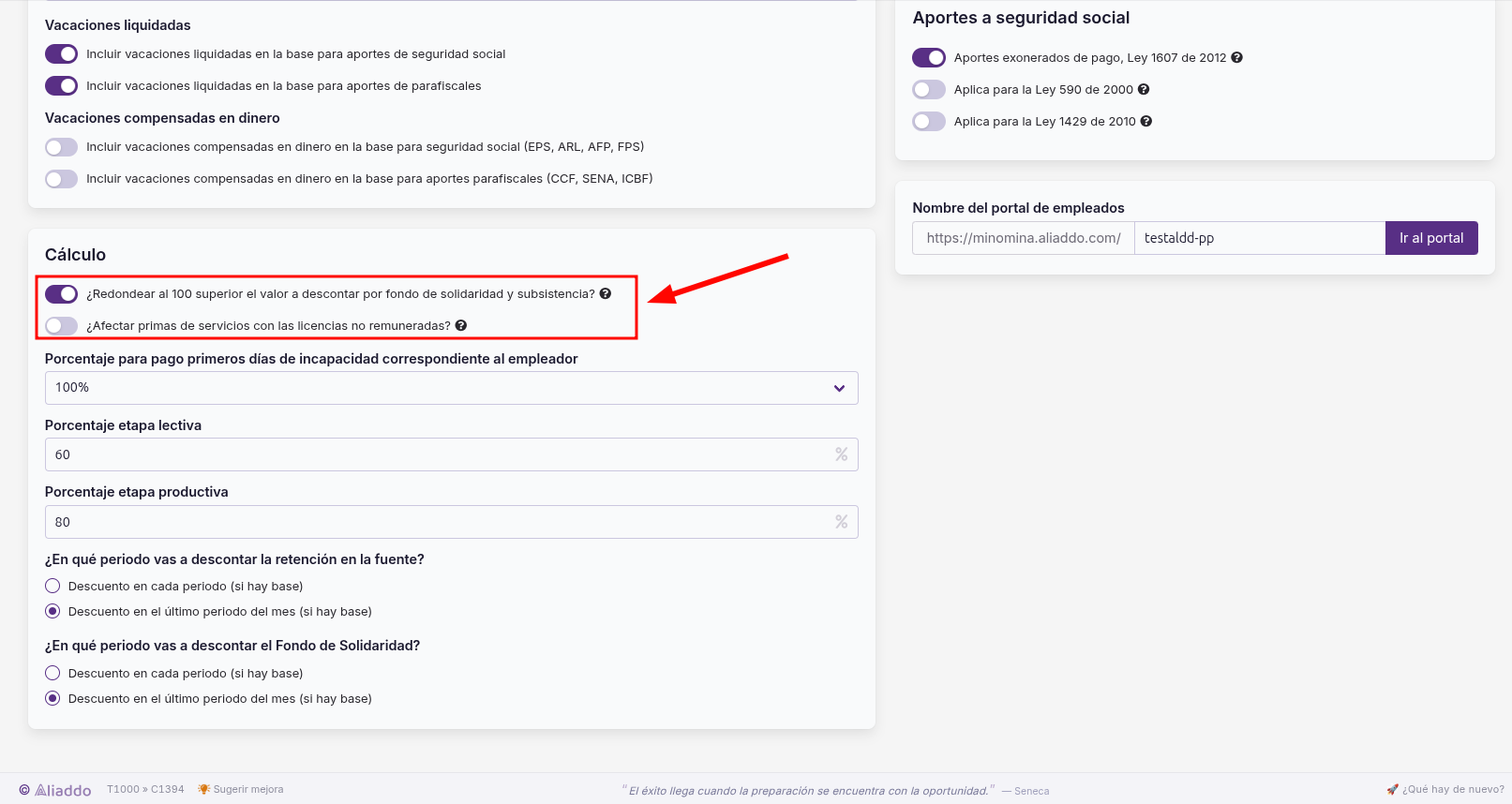Enable the Ley 590 de 2000 switch
1512x804 pixels.
click(929, 90)
